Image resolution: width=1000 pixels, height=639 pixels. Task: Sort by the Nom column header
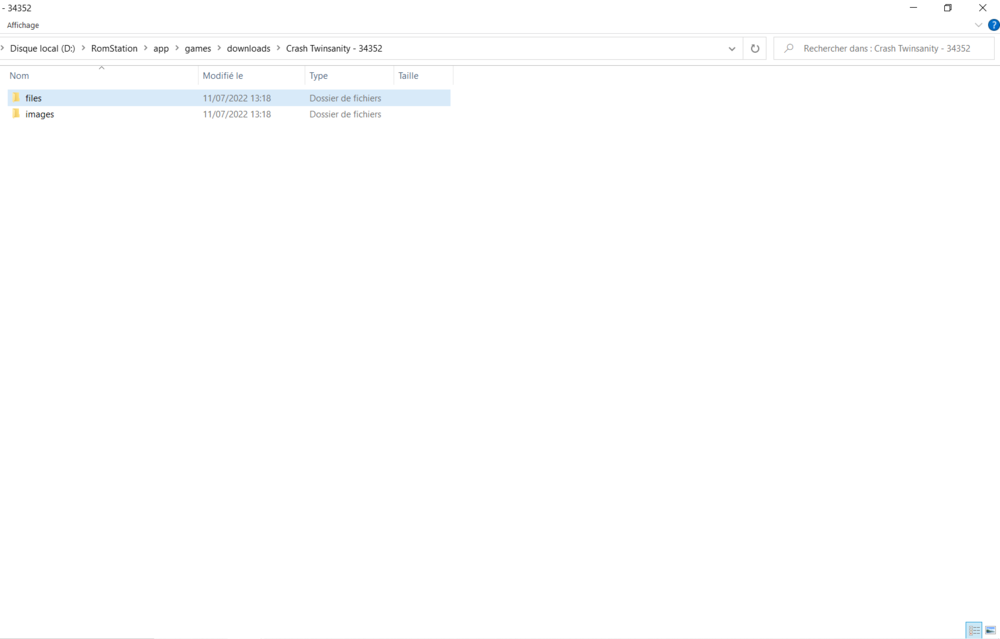pyautogui.click(x=19, y=76)
